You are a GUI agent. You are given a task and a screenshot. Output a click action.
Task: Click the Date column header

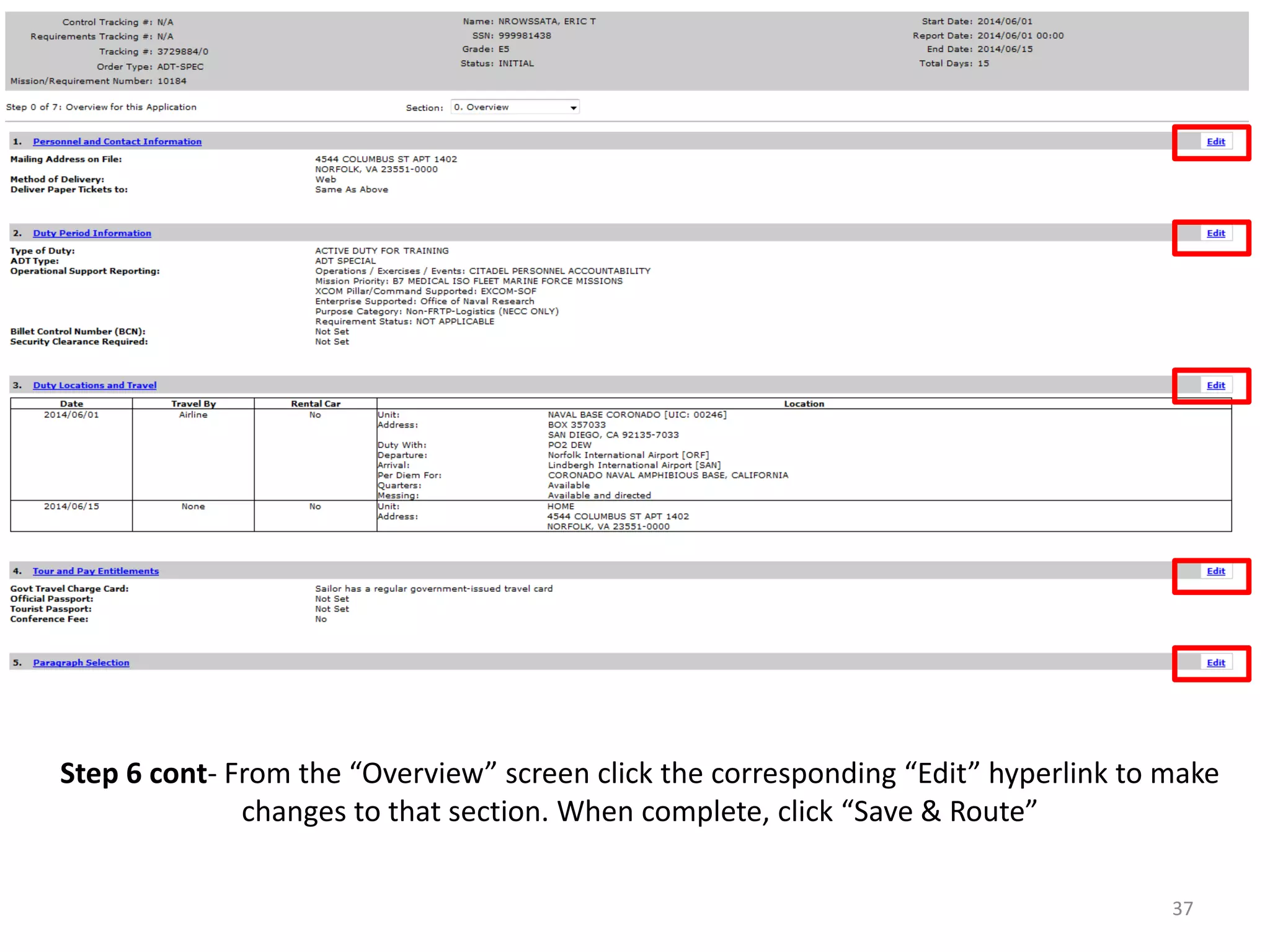(x=71, y=403)
